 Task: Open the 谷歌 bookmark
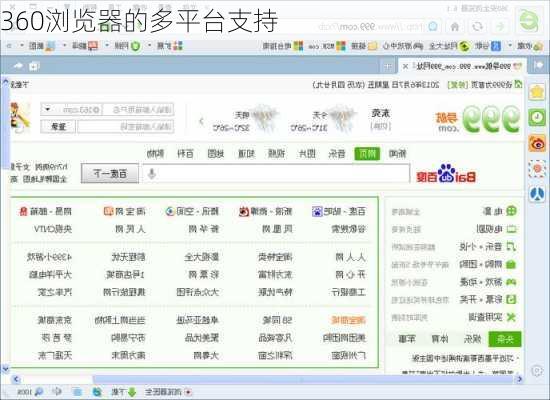[x=488, y=46]
